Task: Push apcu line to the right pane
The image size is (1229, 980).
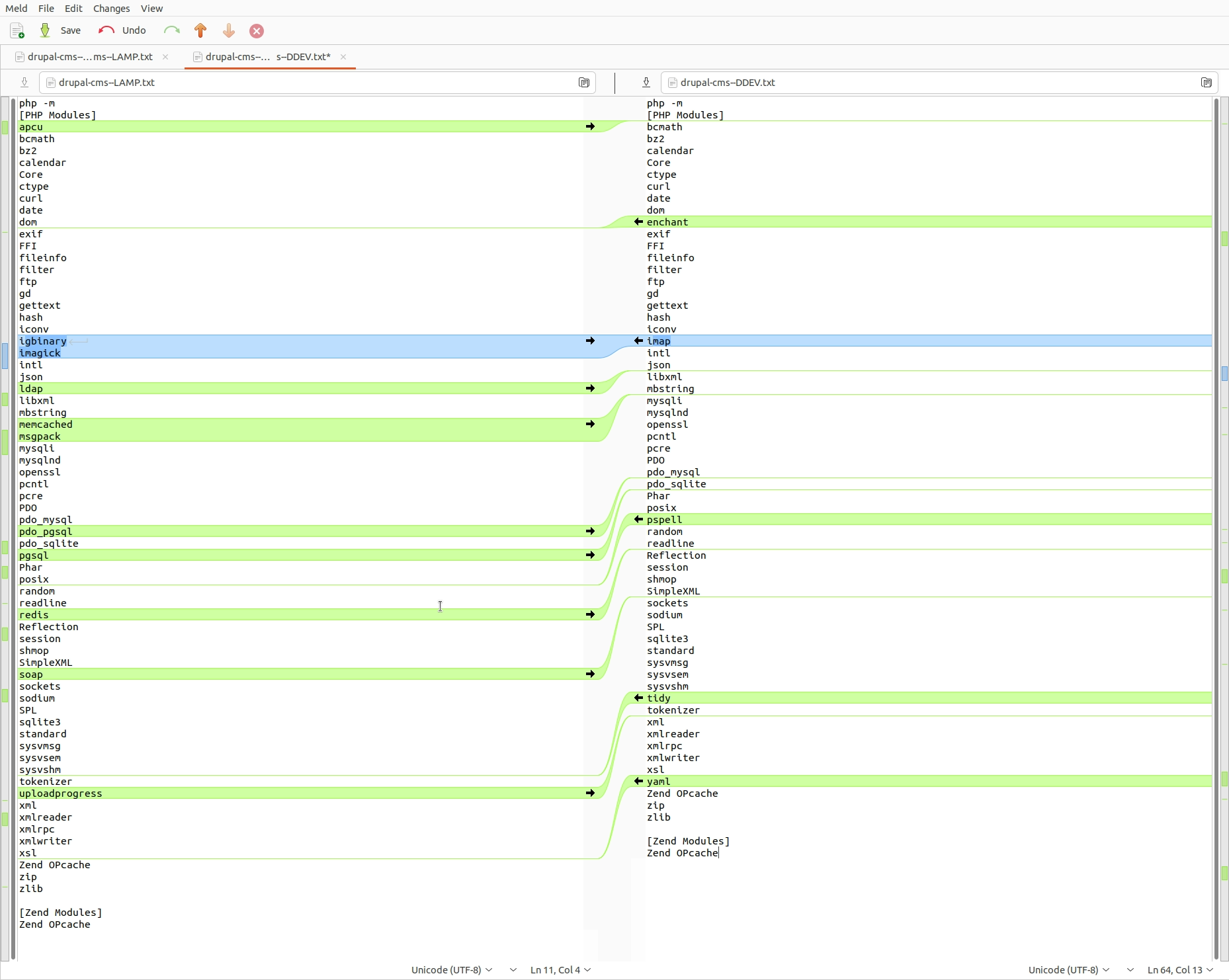Action: pyautogui.click(x=590, y=127)
